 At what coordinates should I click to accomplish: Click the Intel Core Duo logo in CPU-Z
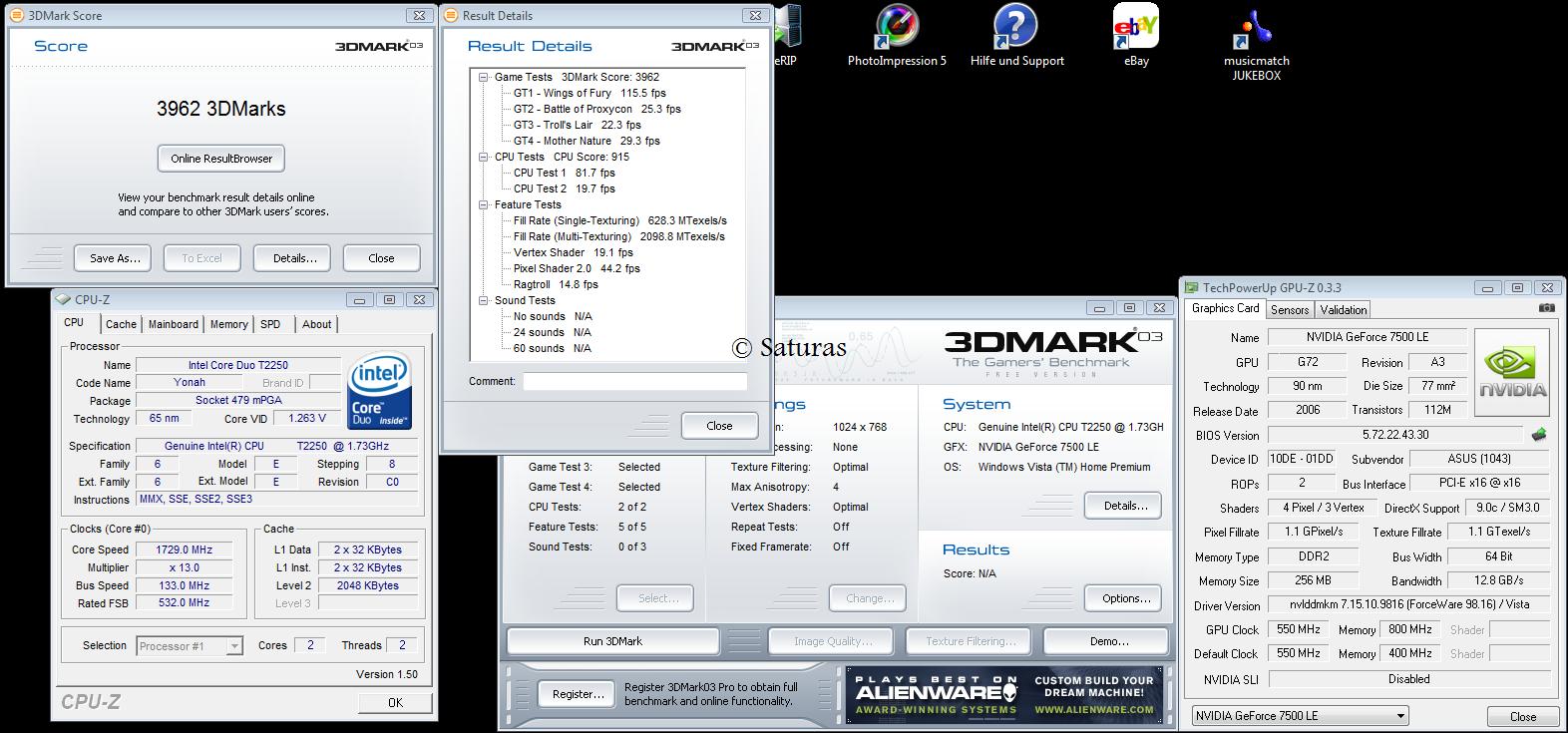379,393
